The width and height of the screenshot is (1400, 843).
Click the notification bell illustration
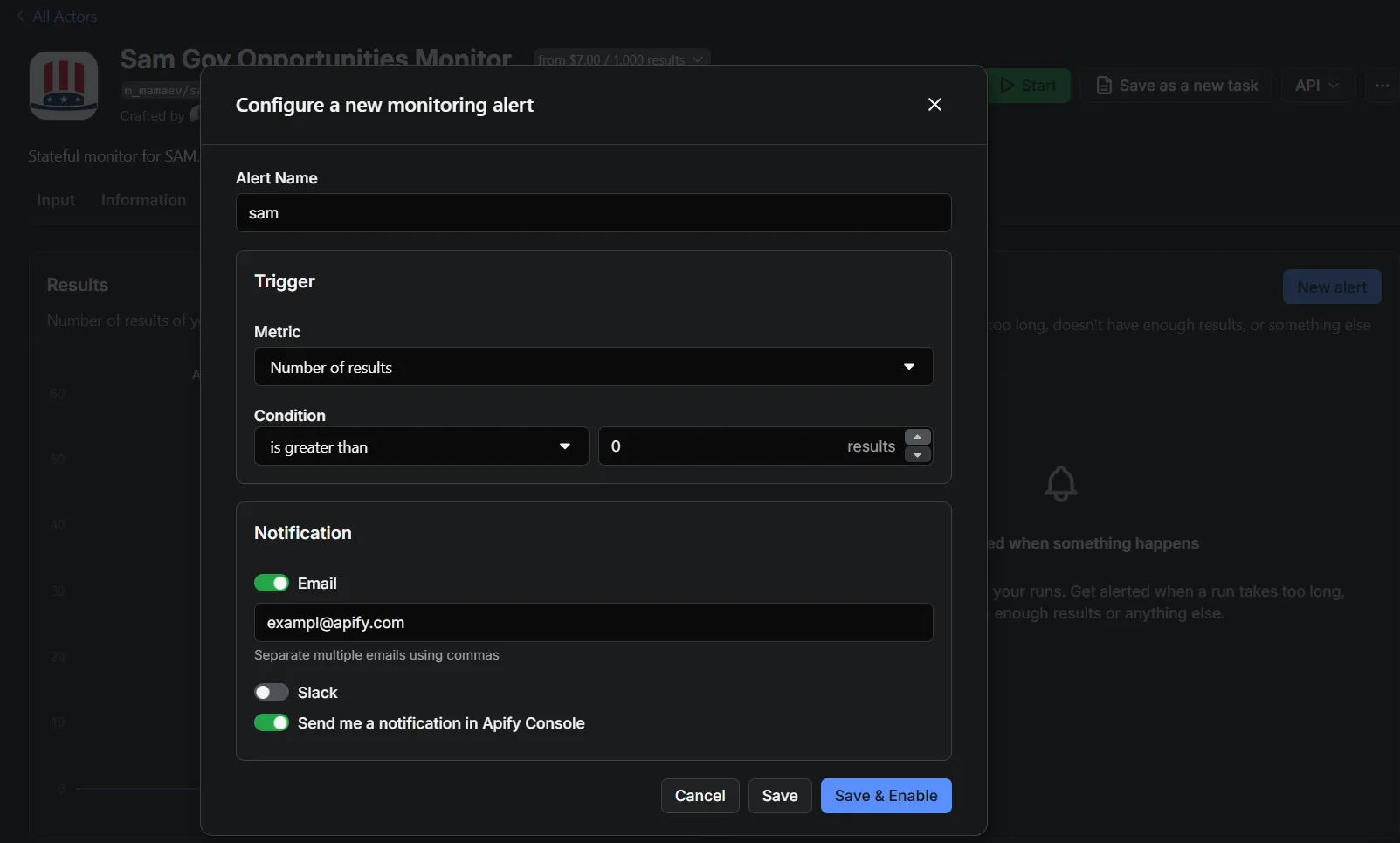1060,484
